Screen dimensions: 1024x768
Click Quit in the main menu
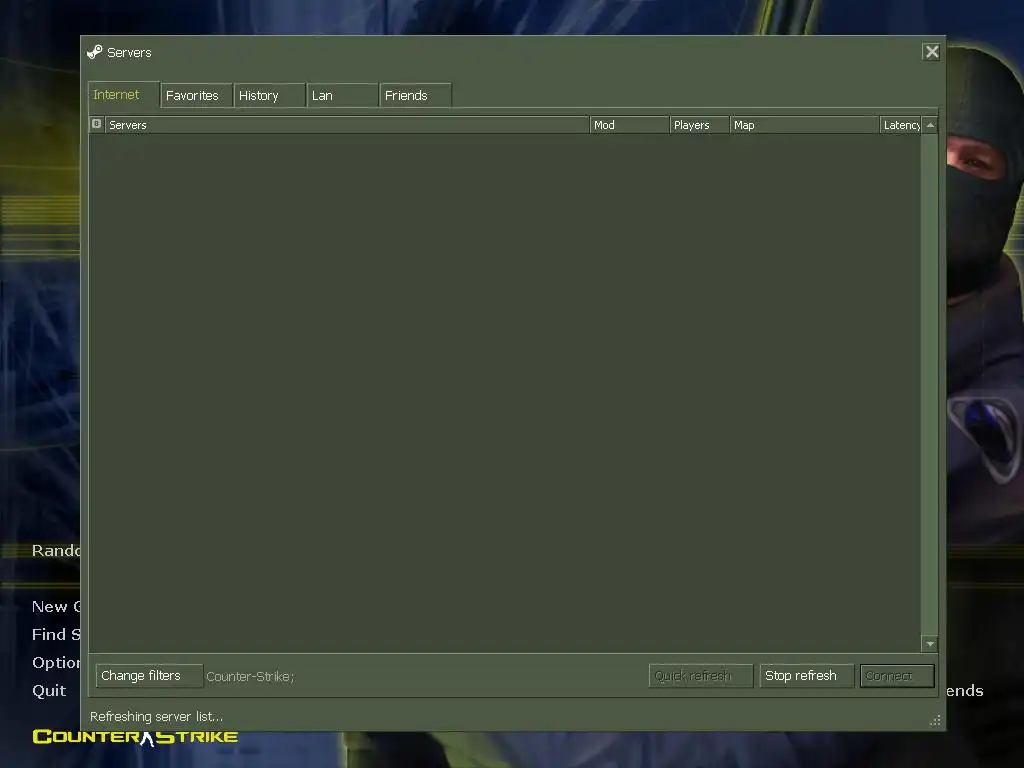(49, 691)
